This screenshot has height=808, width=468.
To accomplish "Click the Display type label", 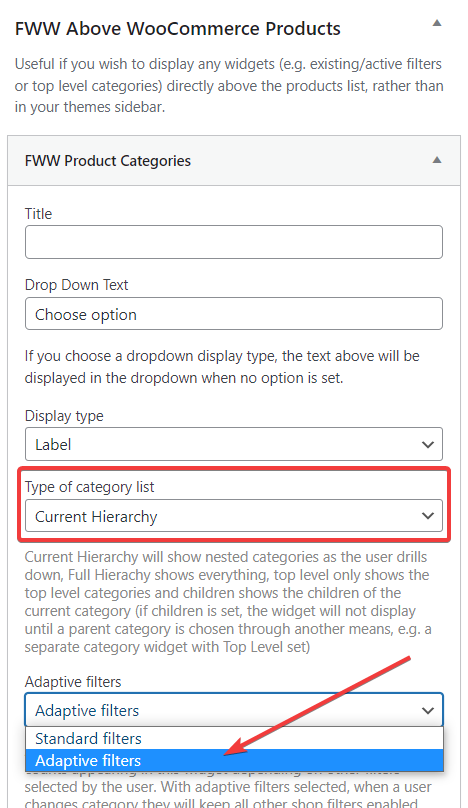I will [64, 416].
